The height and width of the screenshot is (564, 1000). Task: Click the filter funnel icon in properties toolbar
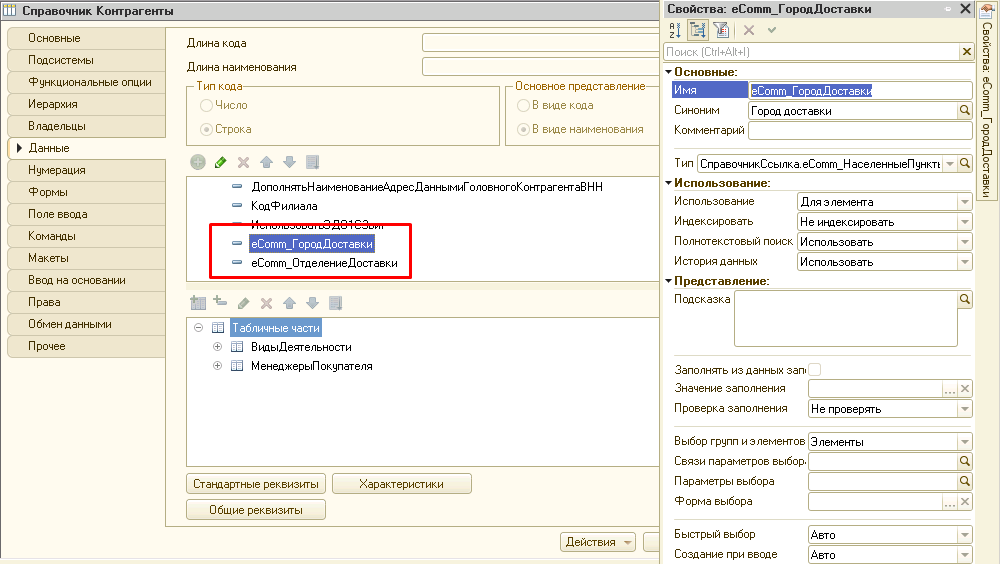(721, 30)
